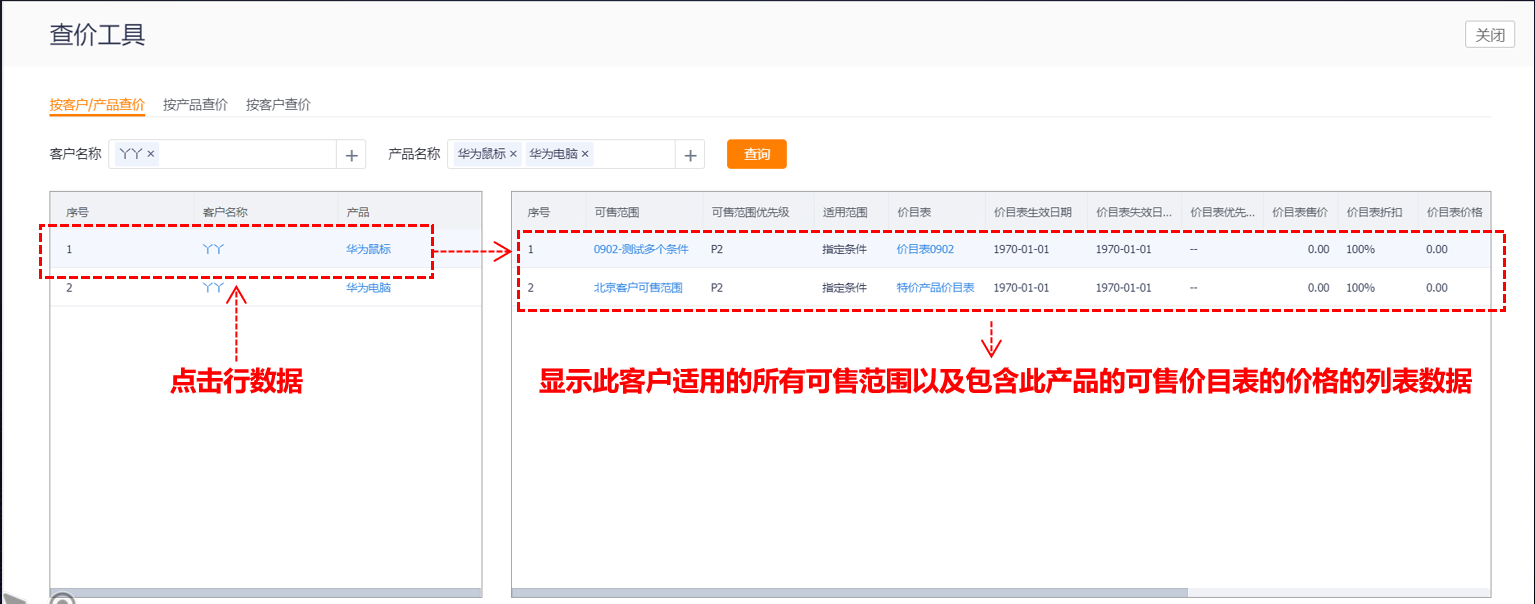Click into the 产品名称 input field
1535x604 pixels.
[x=633, y=155]
